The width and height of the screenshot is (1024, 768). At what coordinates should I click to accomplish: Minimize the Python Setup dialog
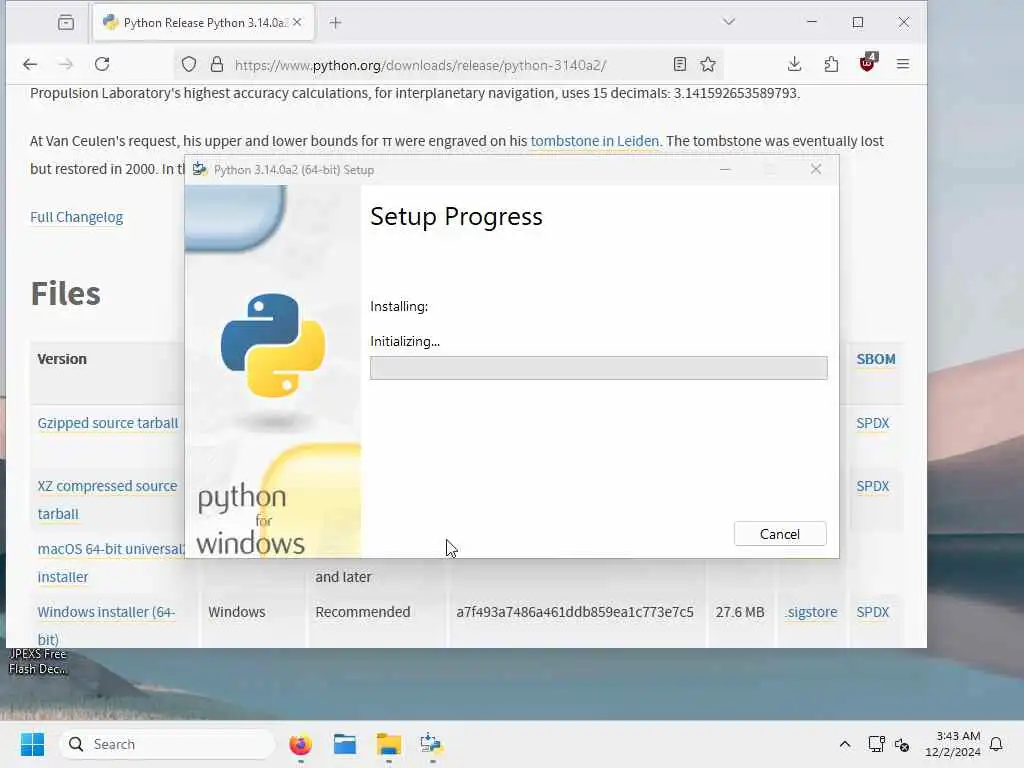click(x=725, y=169)
